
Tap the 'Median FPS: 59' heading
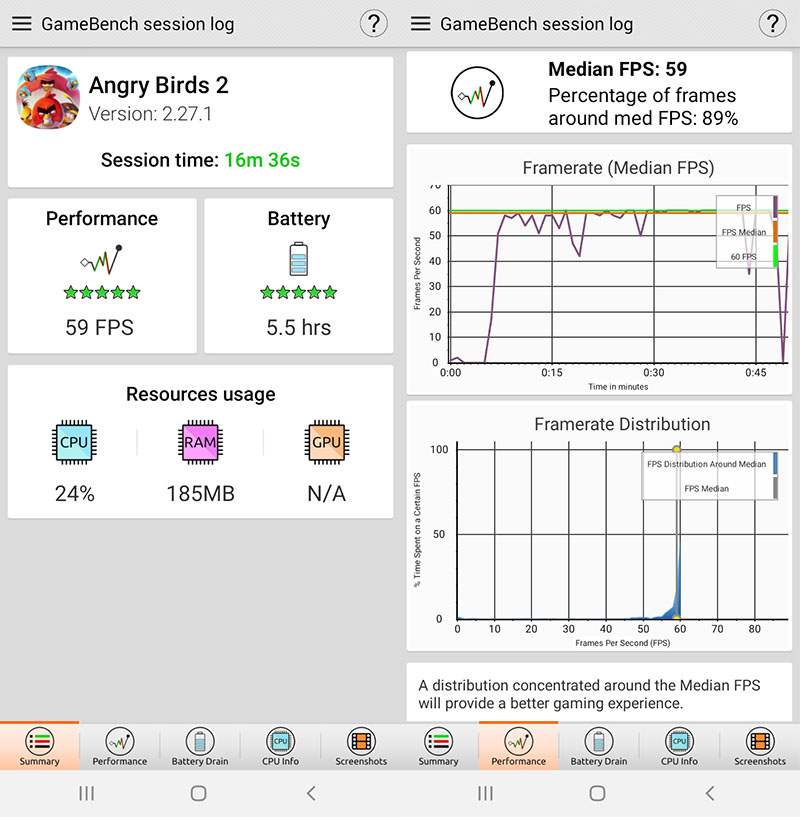[x=618, y=69]
